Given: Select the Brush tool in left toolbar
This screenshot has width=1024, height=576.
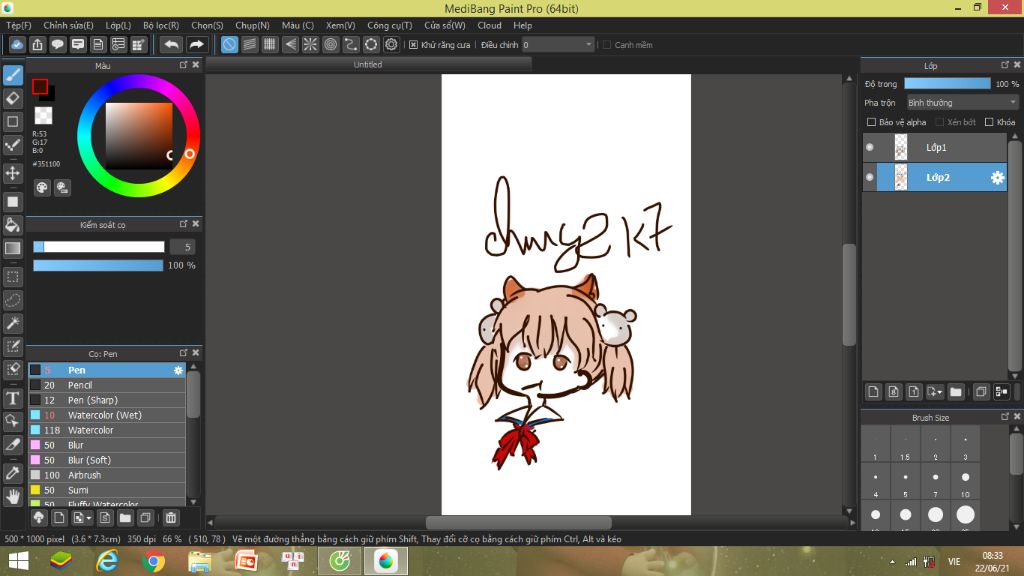Looking at the screenshot, I should click(13, 75).
